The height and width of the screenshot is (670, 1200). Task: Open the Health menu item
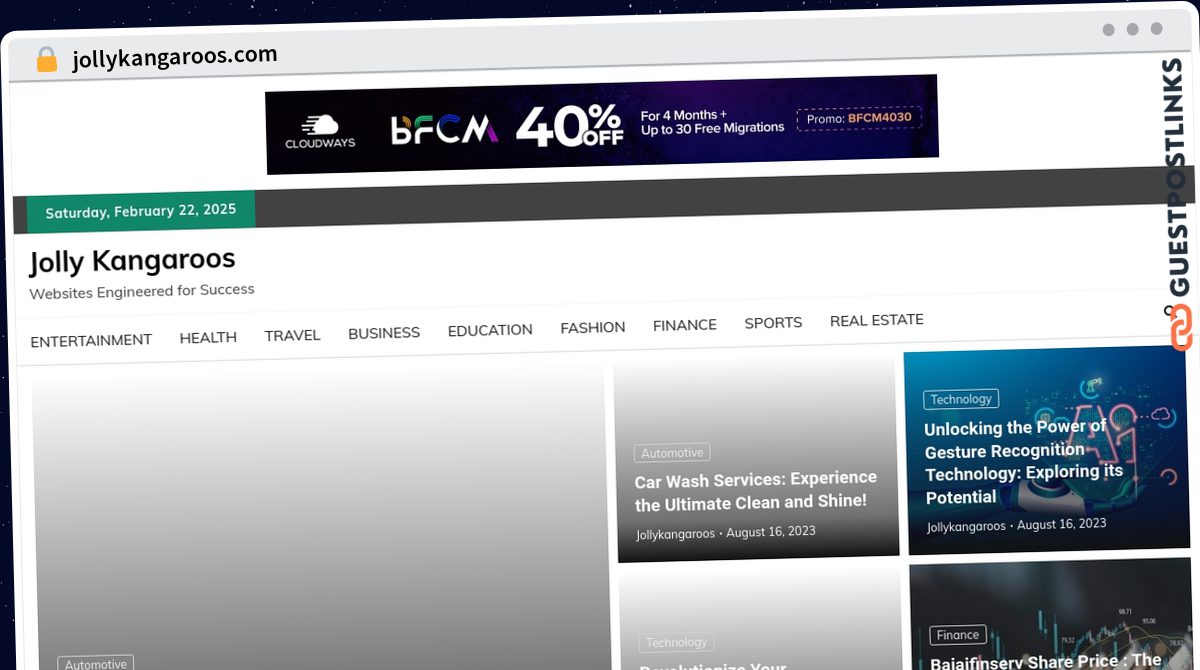[x=208, y=337]
